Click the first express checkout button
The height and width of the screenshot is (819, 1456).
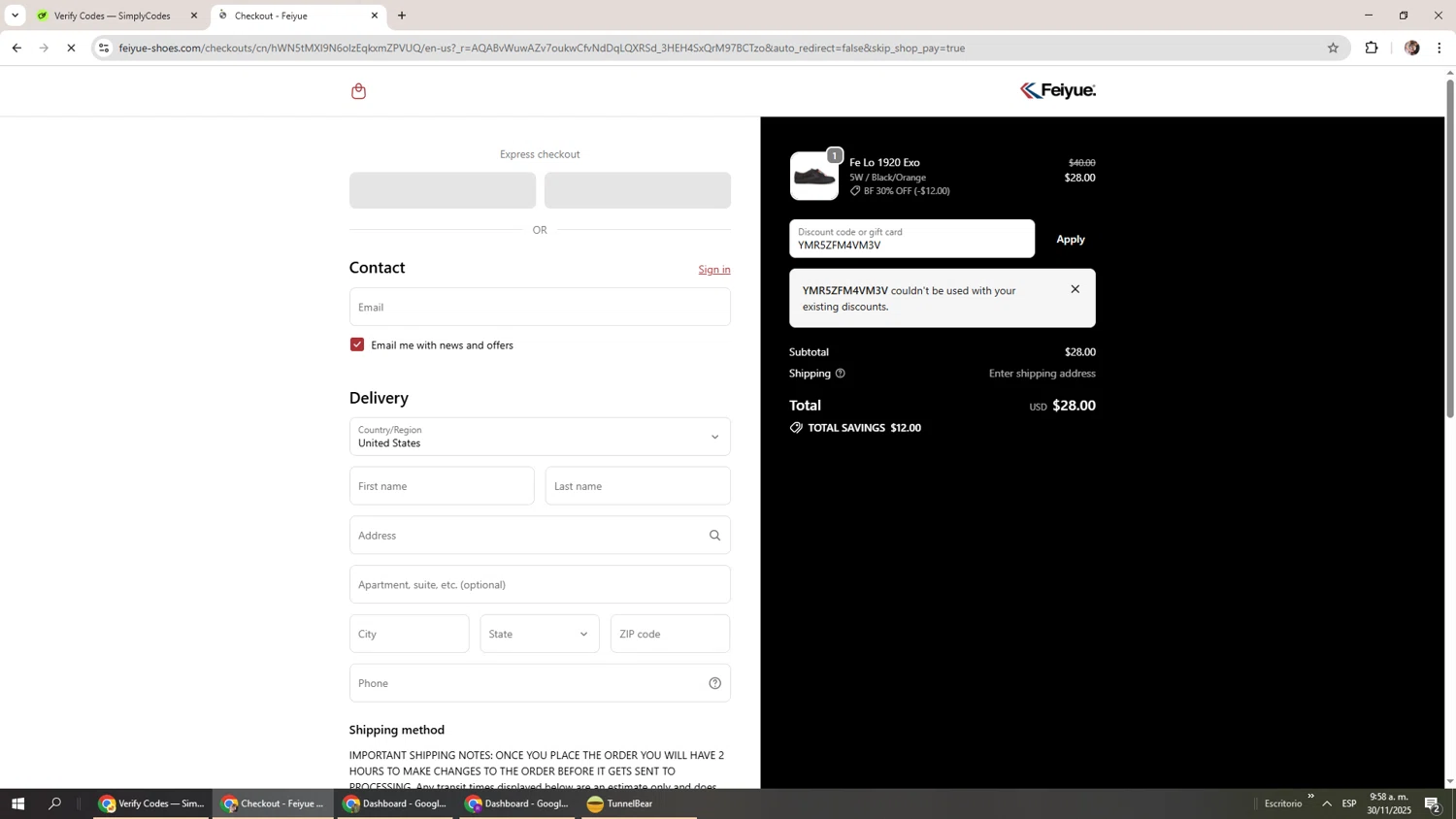point(443,190)
